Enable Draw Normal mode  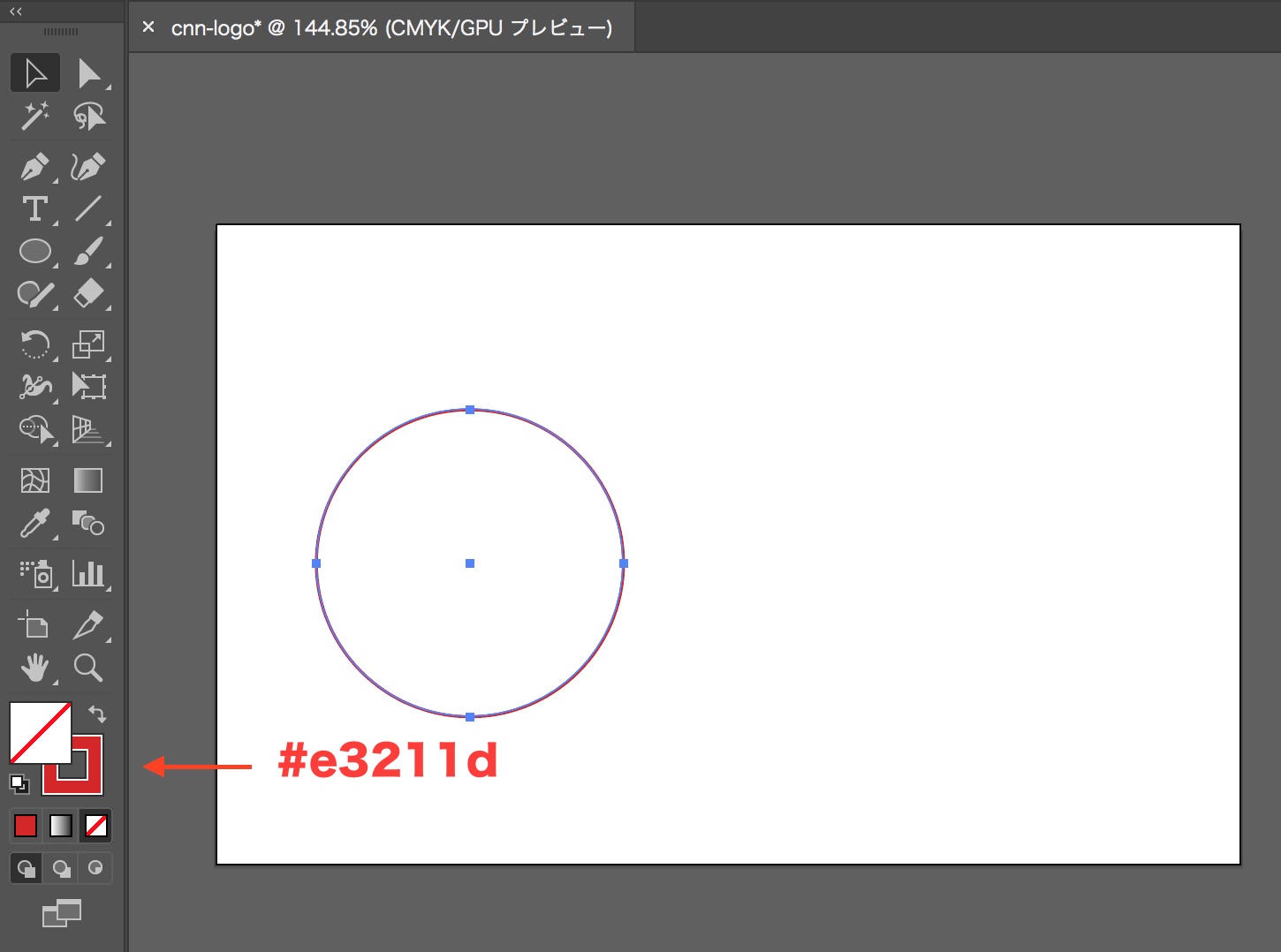click(x=27, y=868)
